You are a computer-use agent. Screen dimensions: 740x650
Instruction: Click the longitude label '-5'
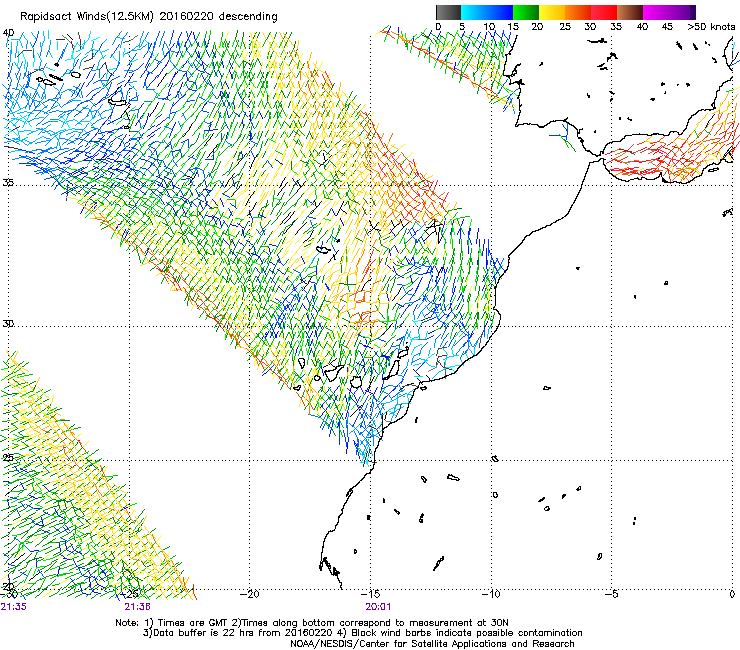click(611, 594)
